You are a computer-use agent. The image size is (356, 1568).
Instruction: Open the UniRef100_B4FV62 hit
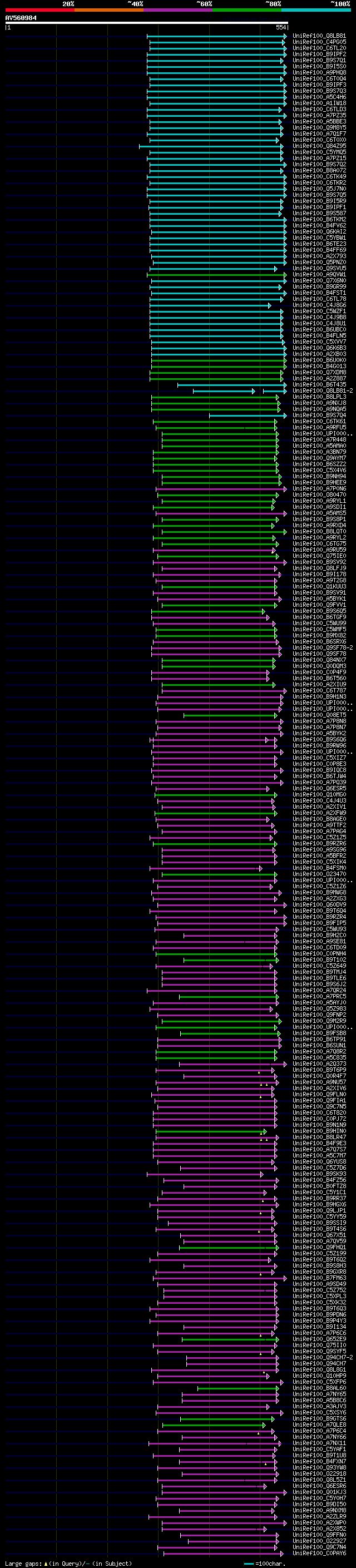[x=319, y=226]
